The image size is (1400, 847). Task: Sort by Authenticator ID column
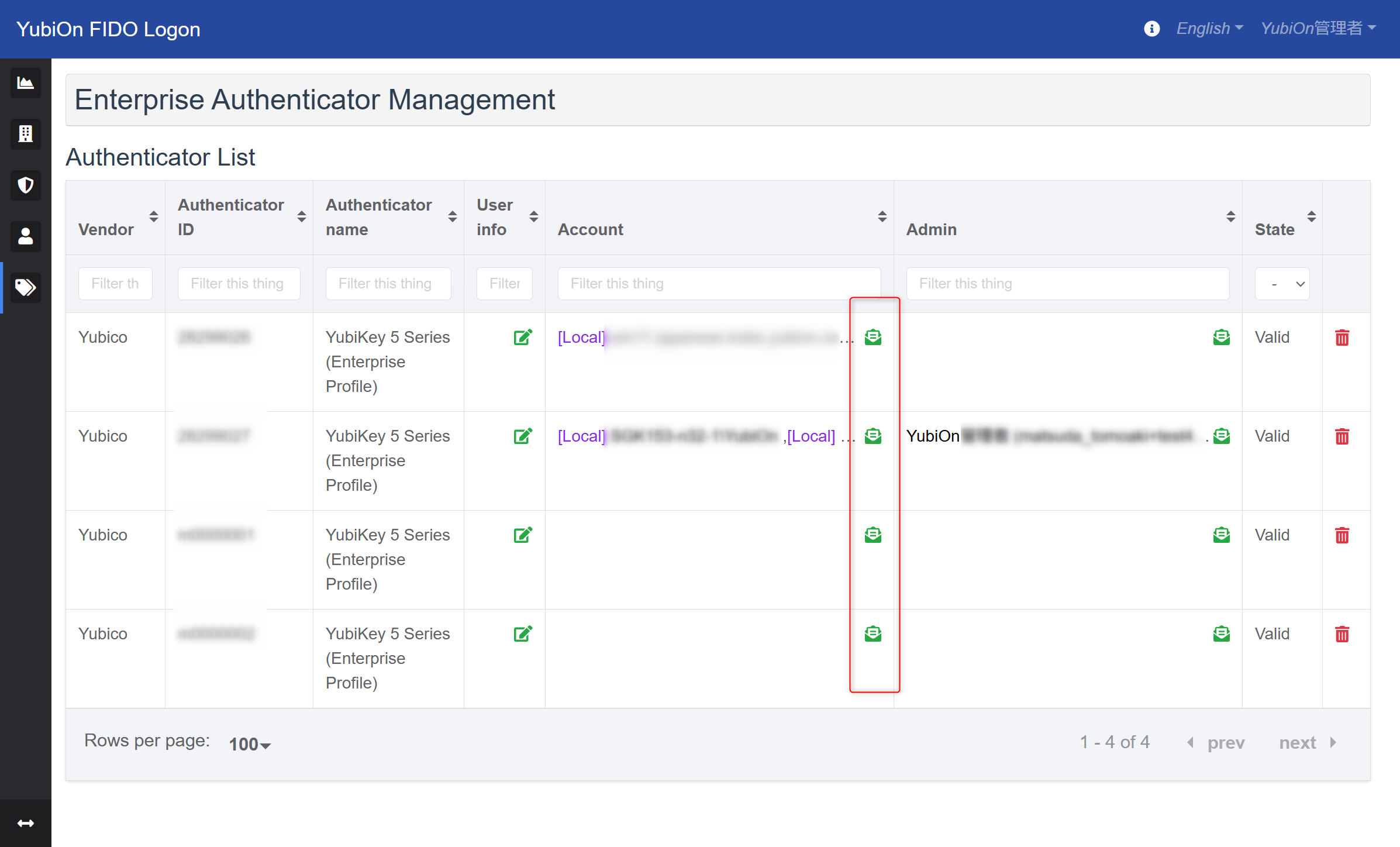302,216
